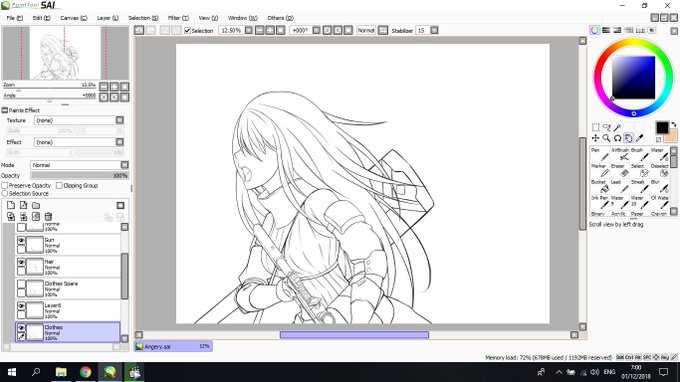Select the Eyedropper color picker tool
Screen dimensions: 680x382
639,138
